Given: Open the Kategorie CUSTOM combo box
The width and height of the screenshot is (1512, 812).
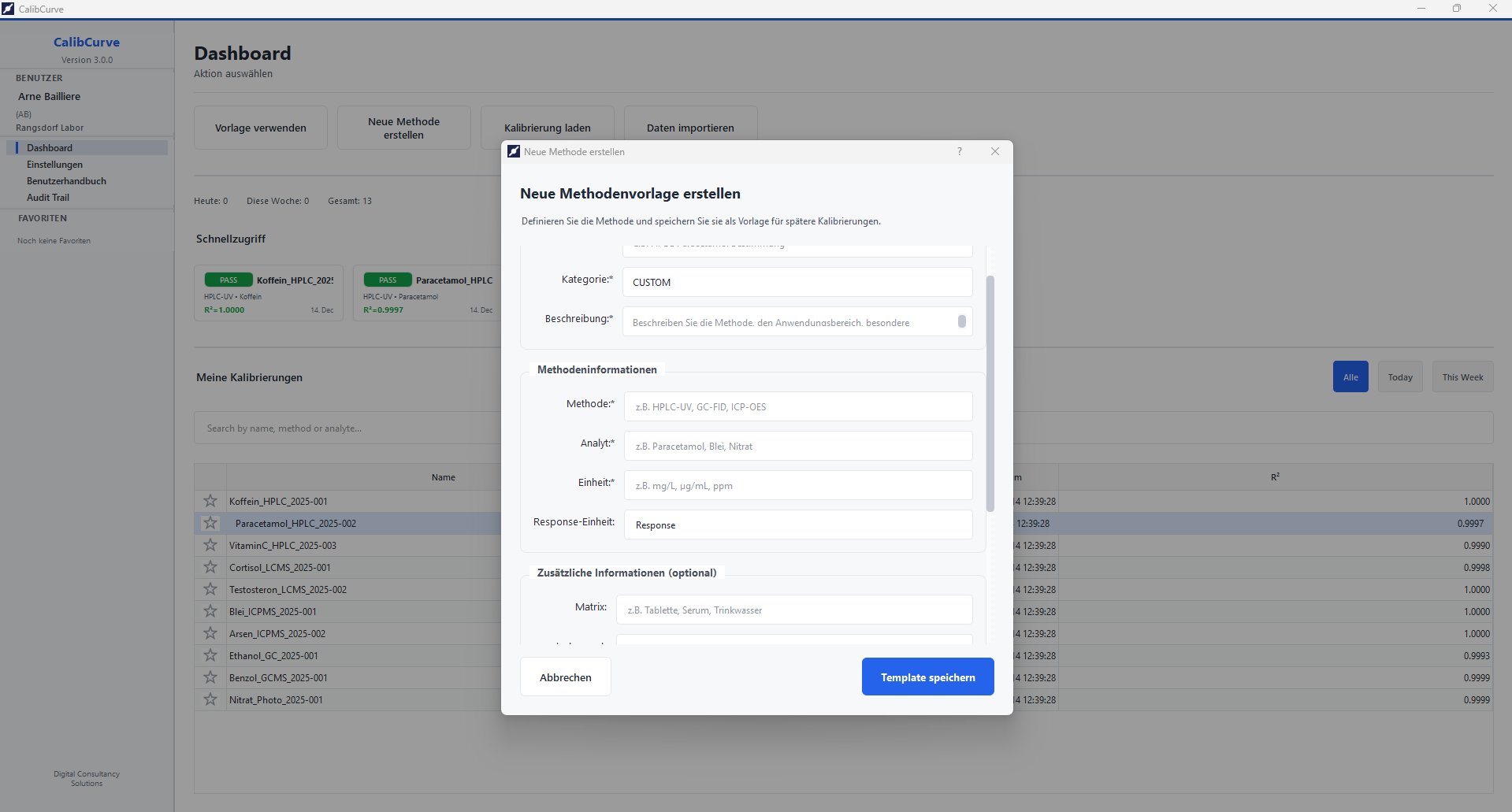Looking at the screenshot, I should [797, 282].
